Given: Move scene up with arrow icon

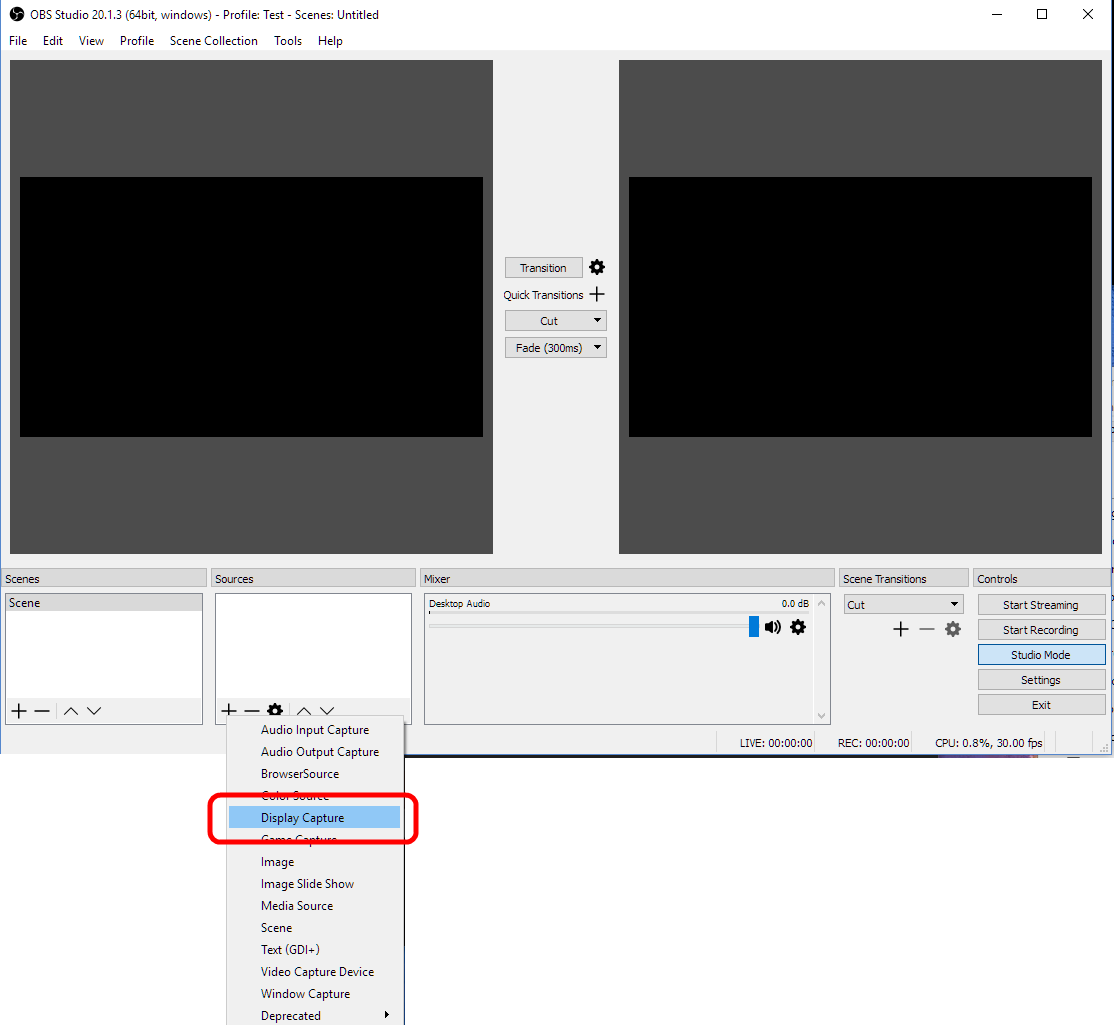Looking at the screenshot, I should pyautogui.click(x=71, y=710).
